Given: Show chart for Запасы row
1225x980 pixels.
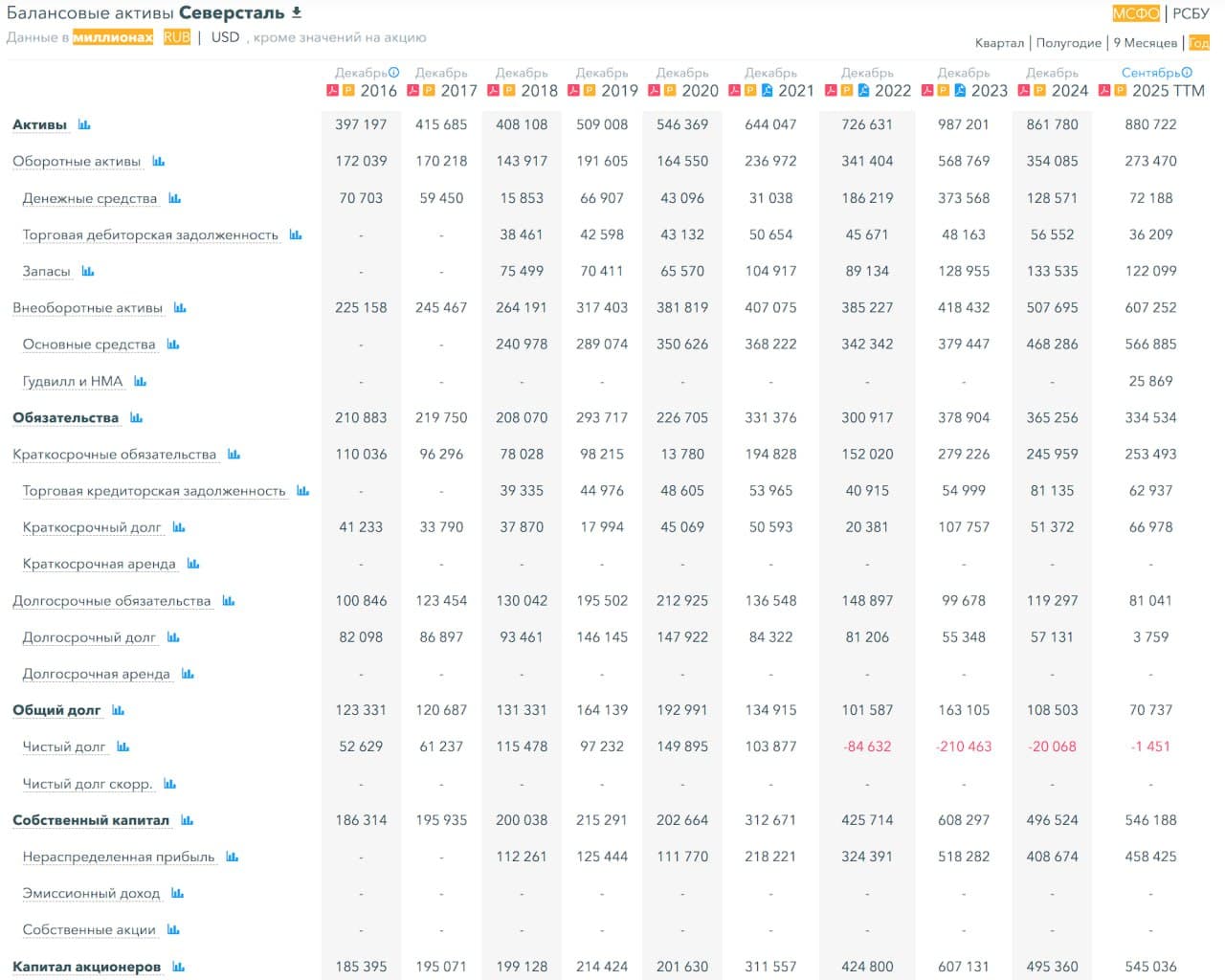Looking at the screenshot, I should (x=88, y=272).
